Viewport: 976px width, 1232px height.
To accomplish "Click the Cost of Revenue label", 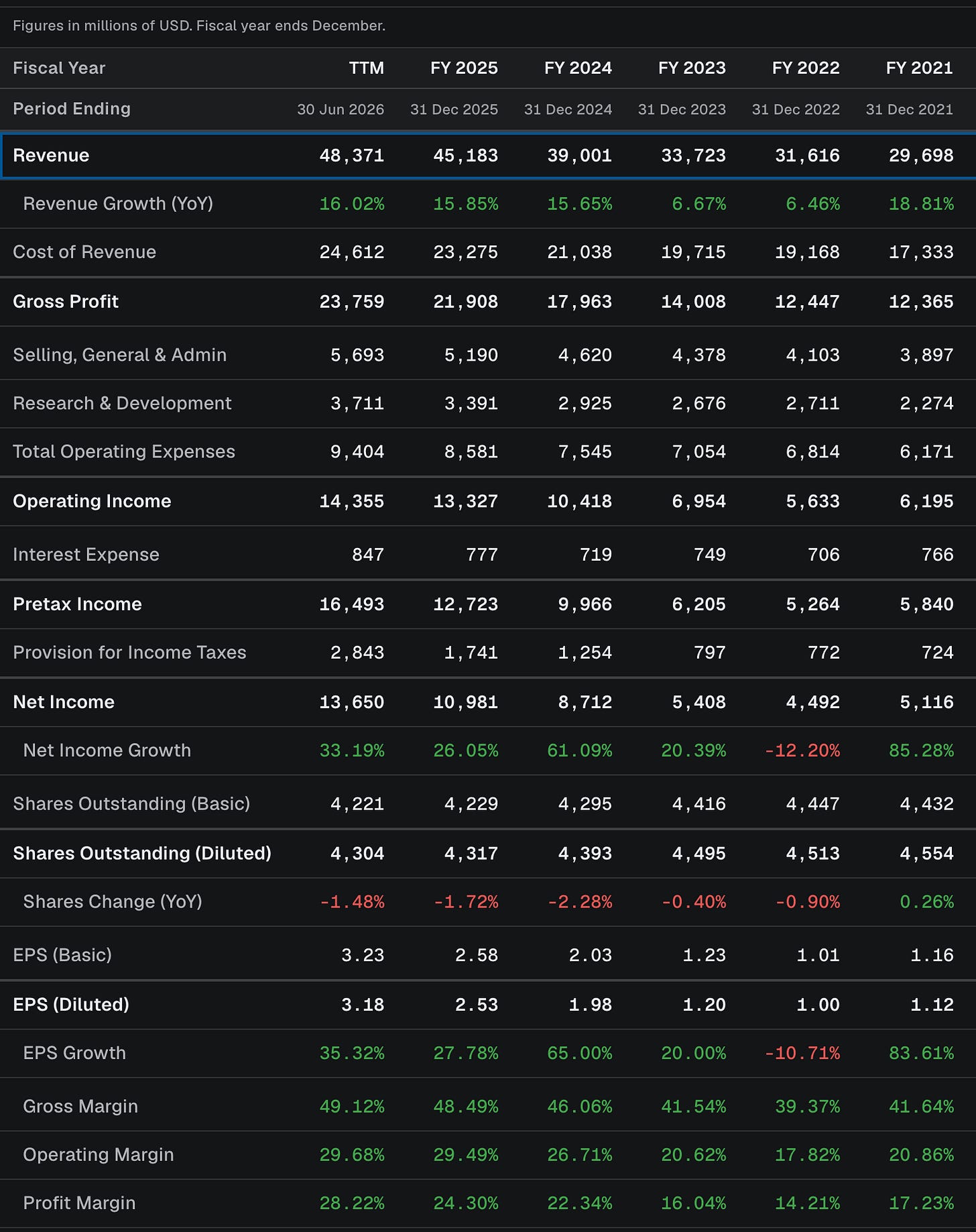I will [x=84, y=252].
